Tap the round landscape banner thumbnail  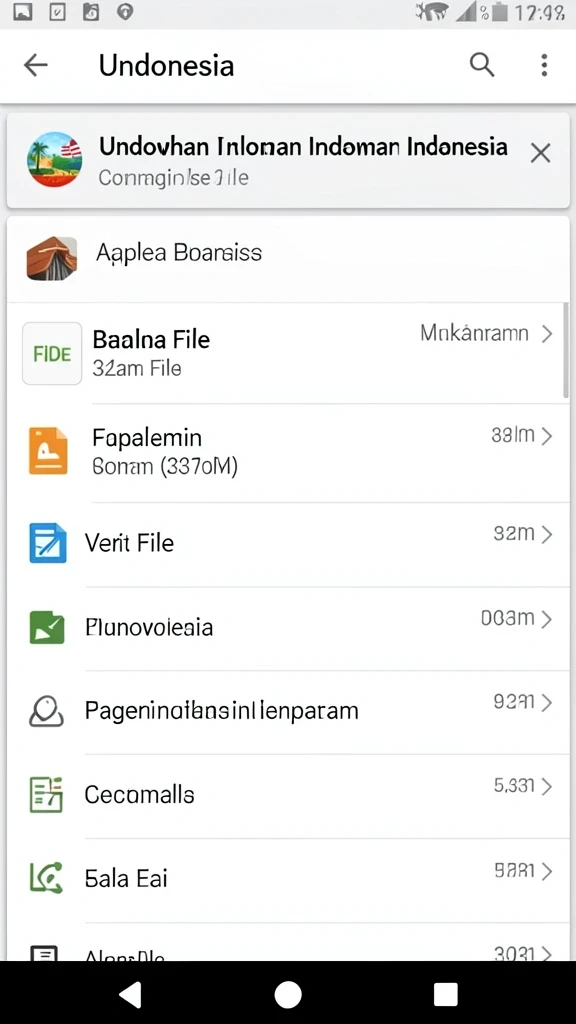tap(55, 160)
